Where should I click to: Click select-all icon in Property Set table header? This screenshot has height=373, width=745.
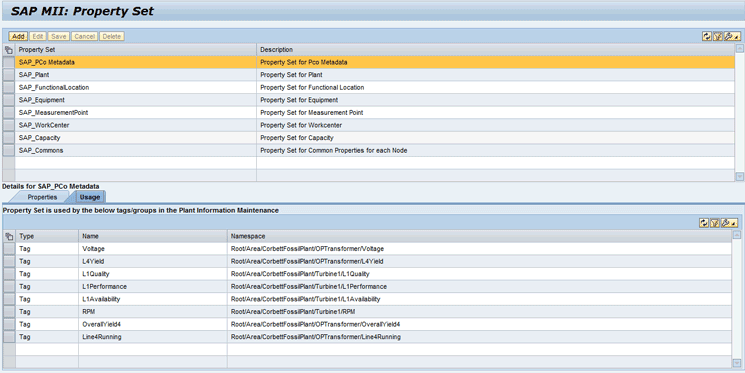(x=9, y=49)
